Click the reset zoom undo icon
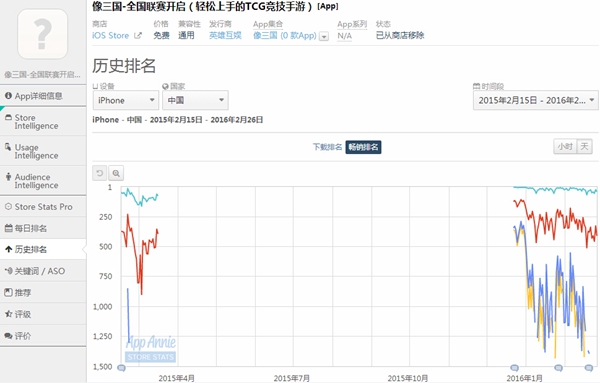Viewport: 600px width, 383px height. pos(100,173)
